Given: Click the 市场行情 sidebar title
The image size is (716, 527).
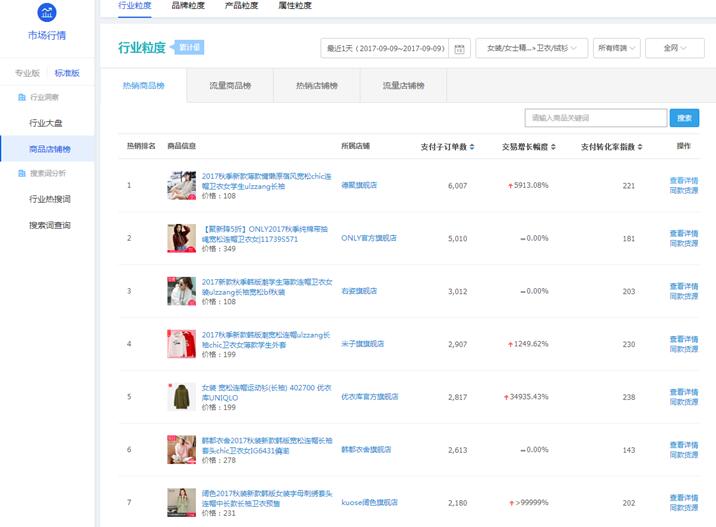Looking at the screenshot, I should pos(47,35).
